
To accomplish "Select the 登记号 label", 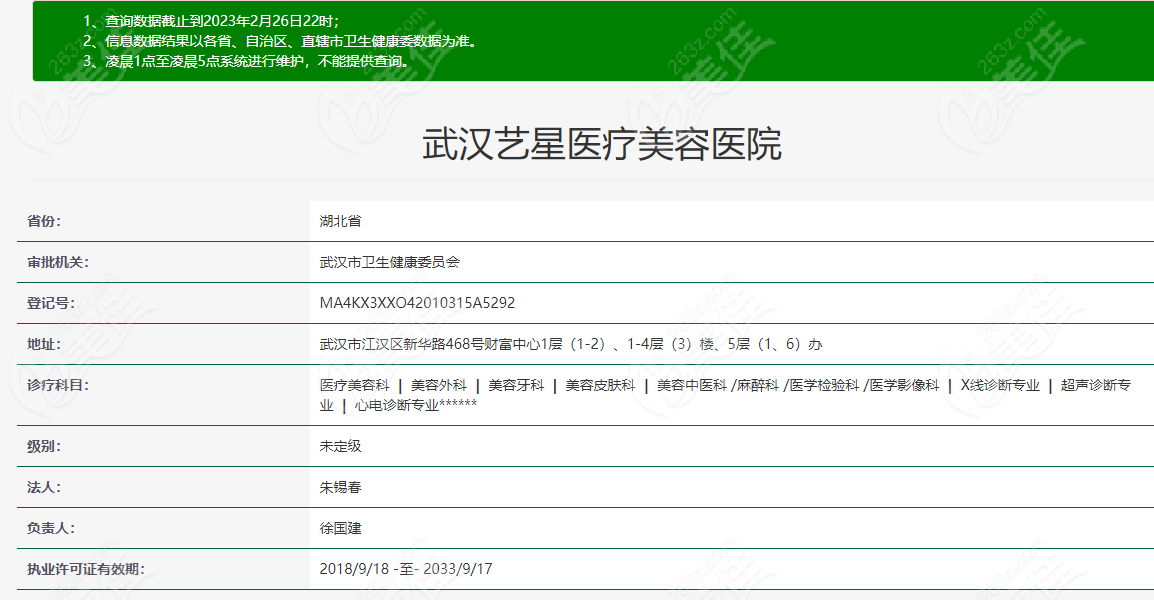I will pyautogui.click(x=51, y=303).
